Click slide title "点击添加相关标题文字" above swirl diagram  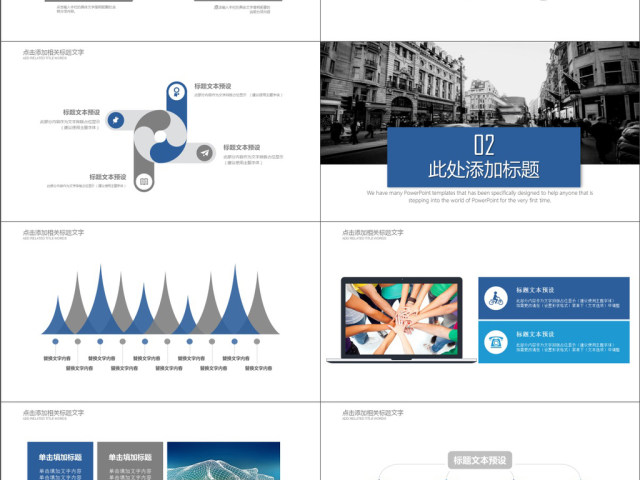coord(53,52)
